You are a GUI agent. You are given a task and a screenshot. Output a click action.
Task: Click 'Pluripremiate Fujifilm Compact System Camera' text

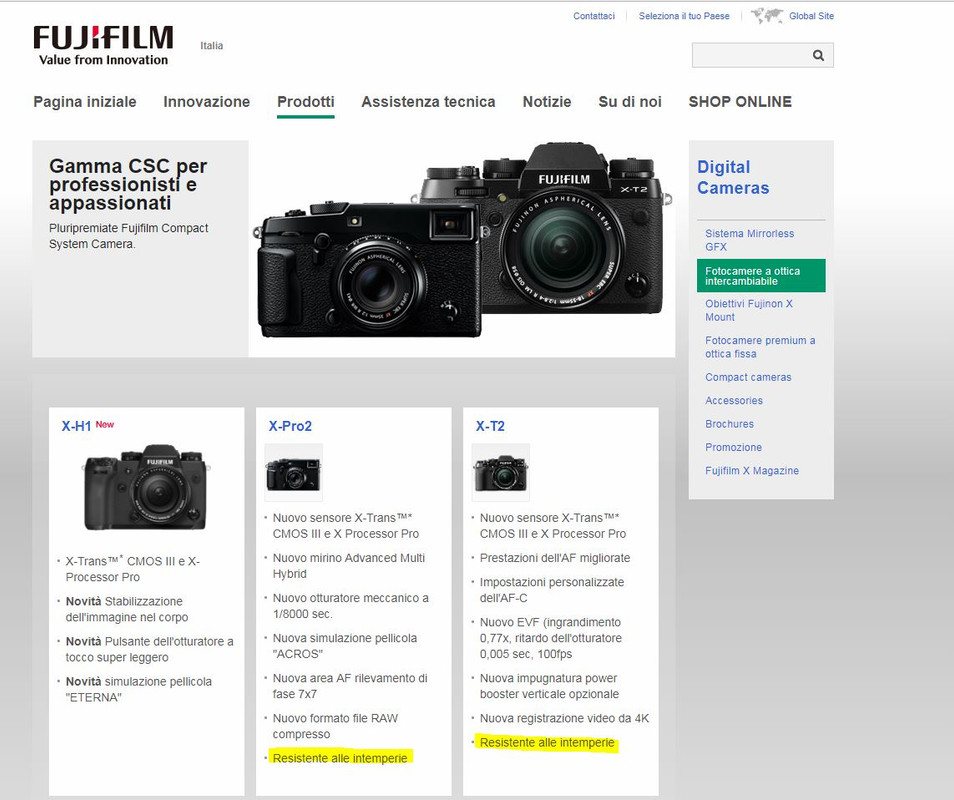128,236
